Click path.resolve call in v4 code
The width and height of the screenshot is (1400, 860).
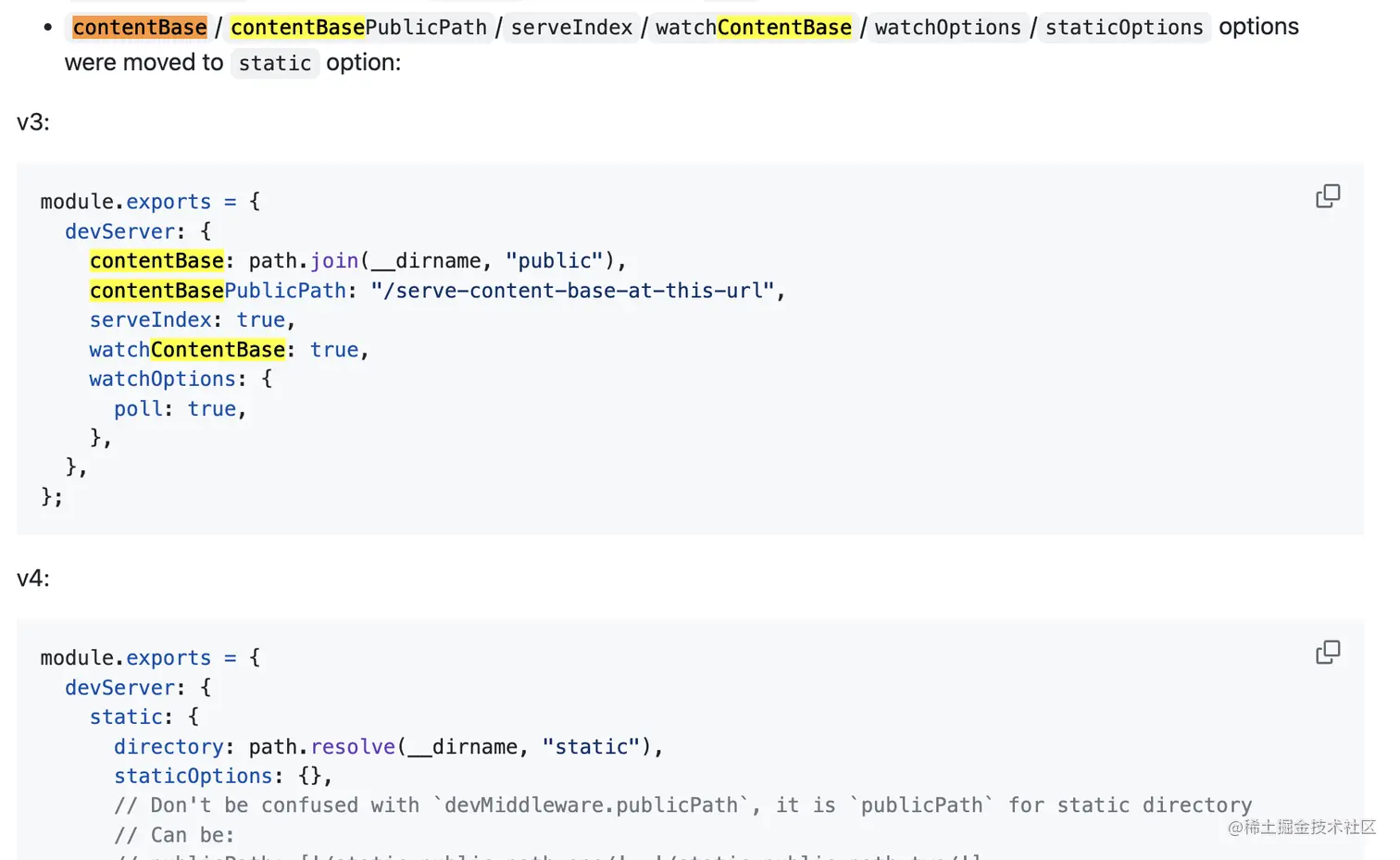[x=321, y=747]
